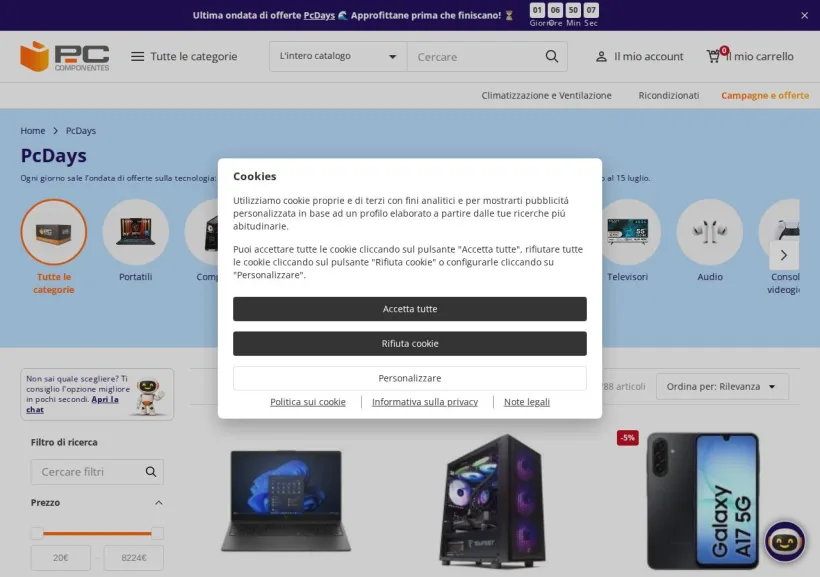The width and height of the screenshot is (820, 577).
Task: Open Campagne e offerte menu item
Action: (765, 96)
